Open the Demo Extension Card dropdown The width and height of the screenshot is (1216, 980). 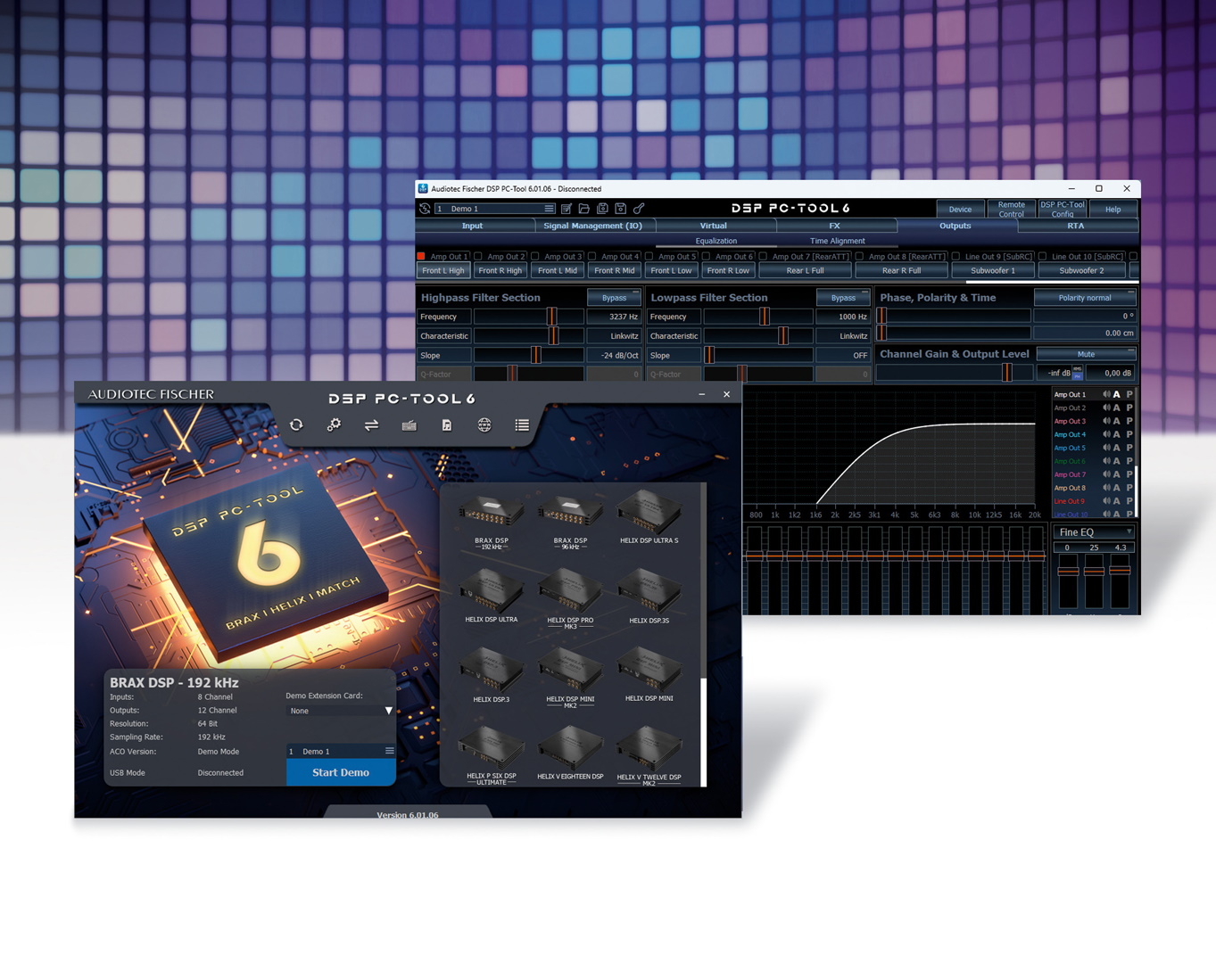click(x=340, y=711)
